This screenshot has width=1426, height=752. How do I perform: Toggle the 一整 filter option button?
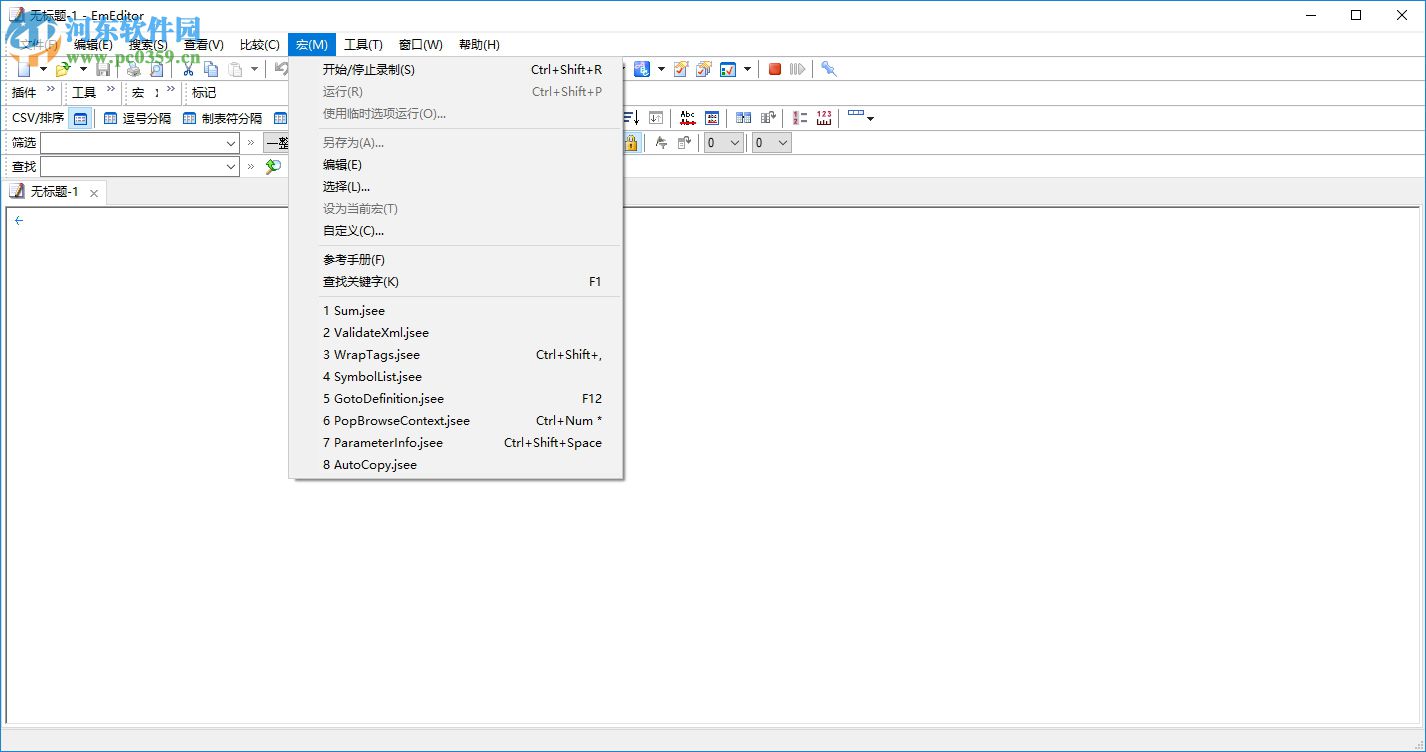(278, 142)
